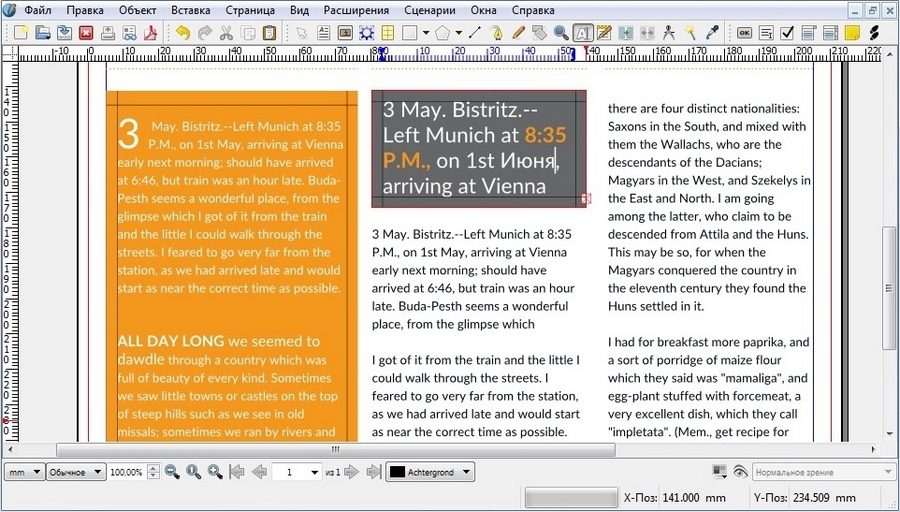Insert a render frame gear tool
This screenshot has height=512, width=900.
(x=366, y=33)
